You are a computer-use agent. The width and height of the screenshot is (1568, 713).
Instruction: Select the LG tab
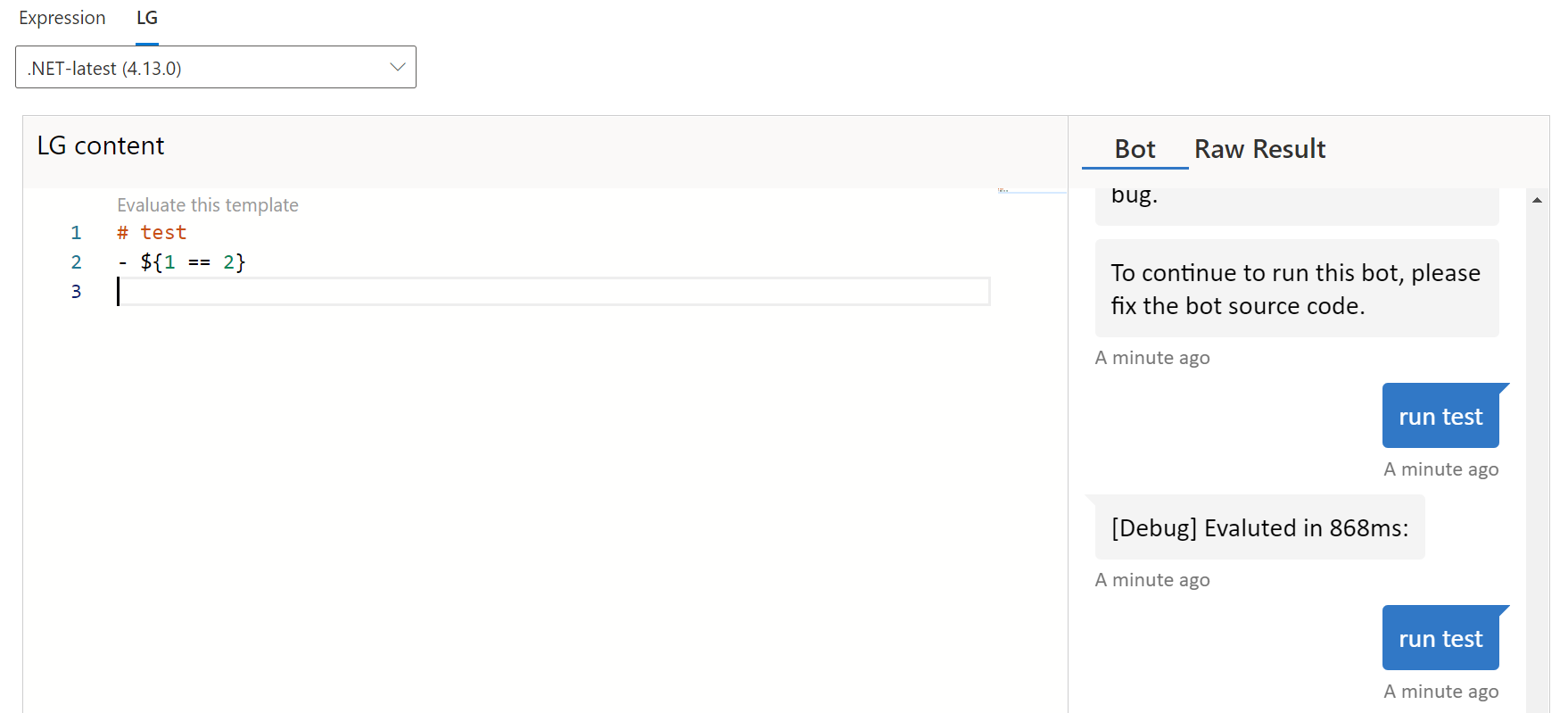(x=146, y=18)
